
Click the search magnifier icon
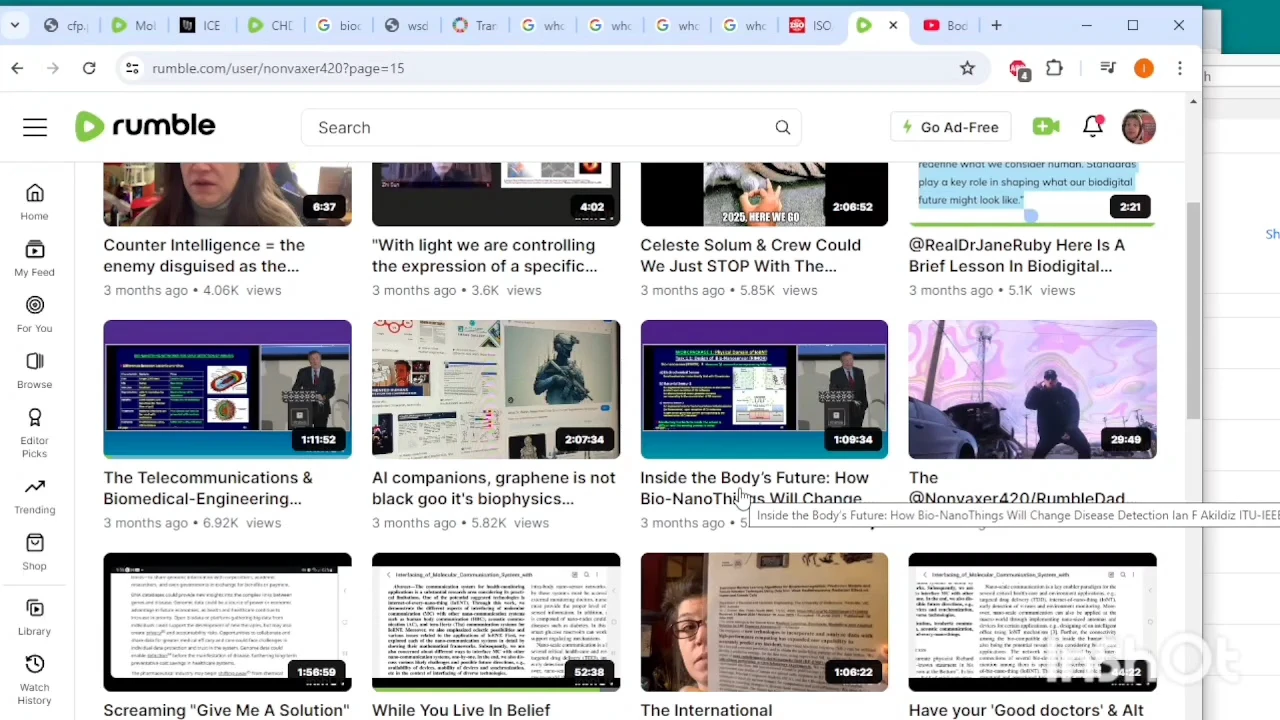(x=783, y=127)
